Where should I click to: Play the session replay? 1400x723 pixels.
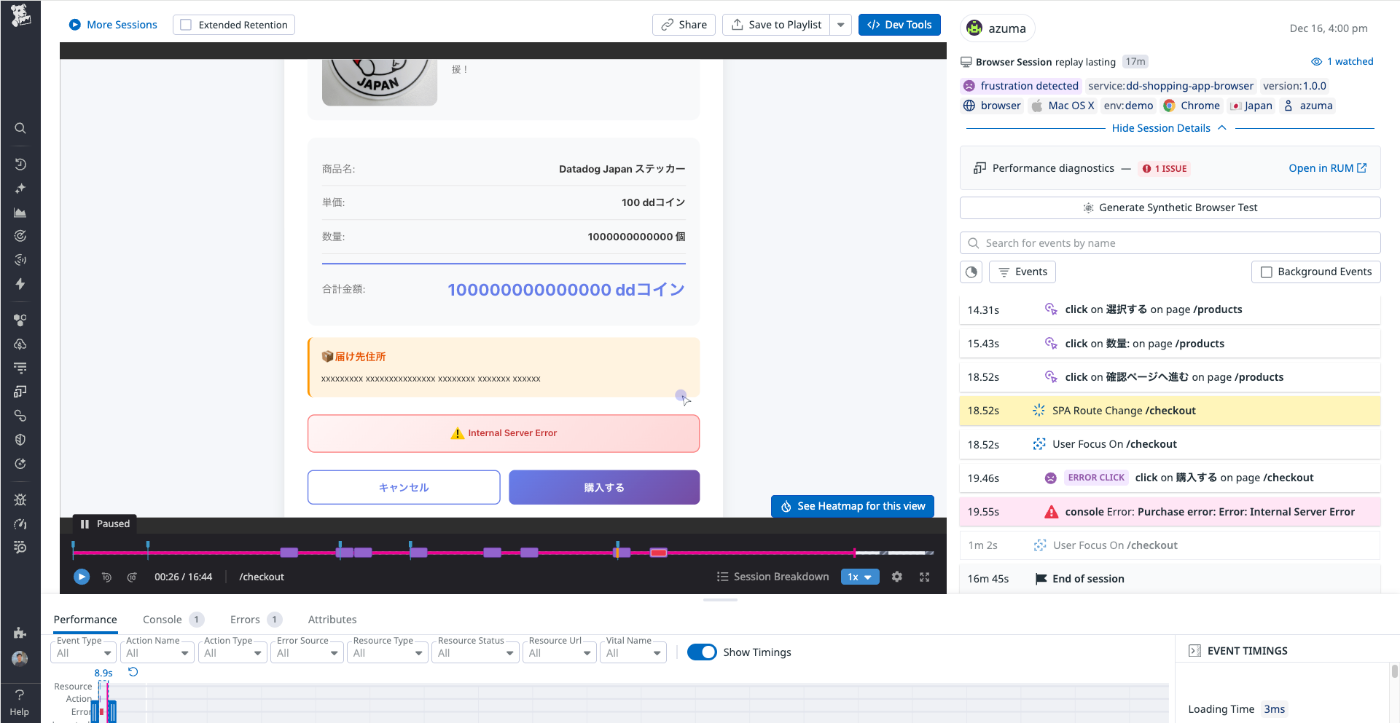tap(82, 577)
